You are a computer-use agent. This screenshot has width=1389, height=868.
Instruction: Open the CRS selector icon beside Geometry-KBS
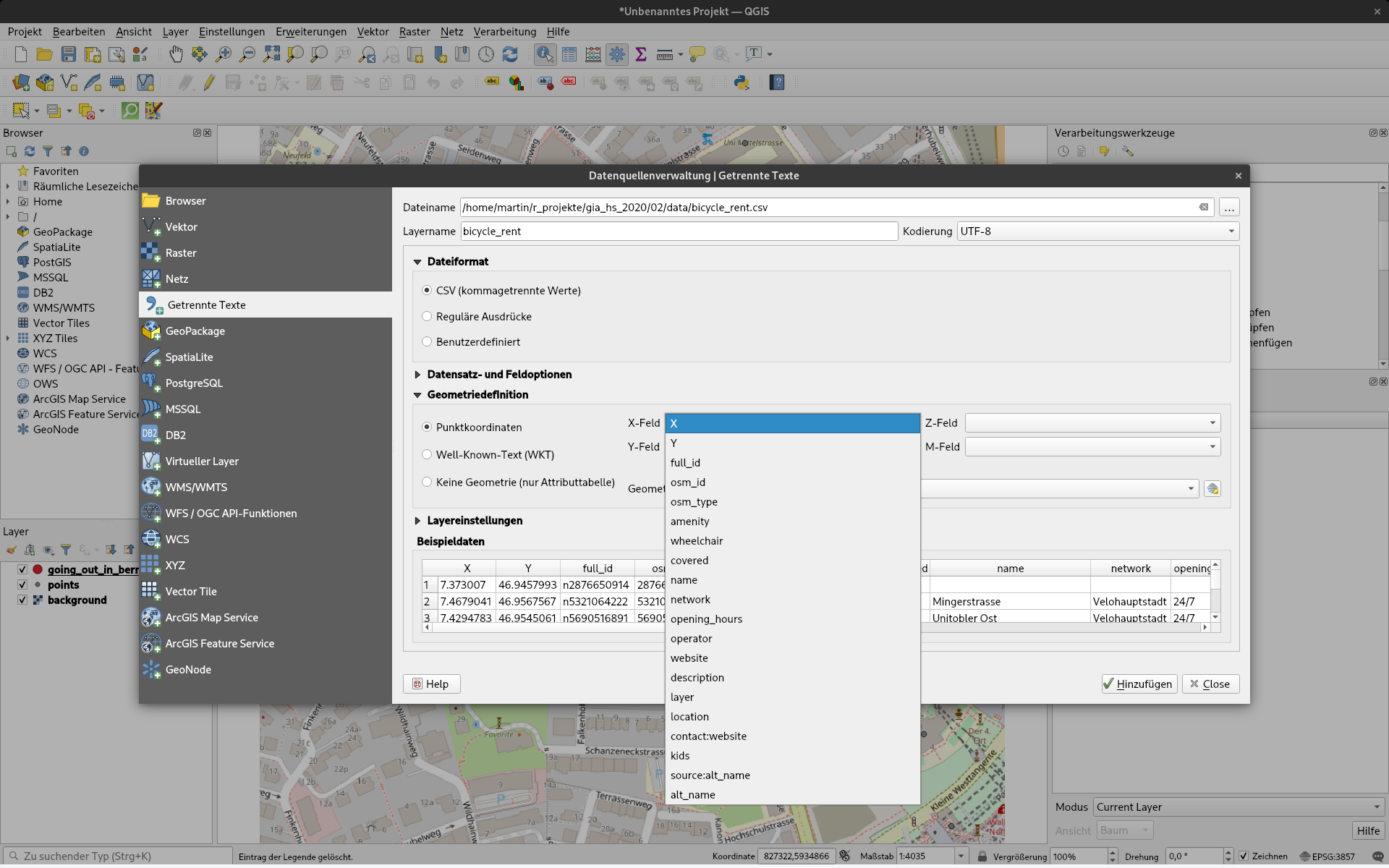(1212, 489)
